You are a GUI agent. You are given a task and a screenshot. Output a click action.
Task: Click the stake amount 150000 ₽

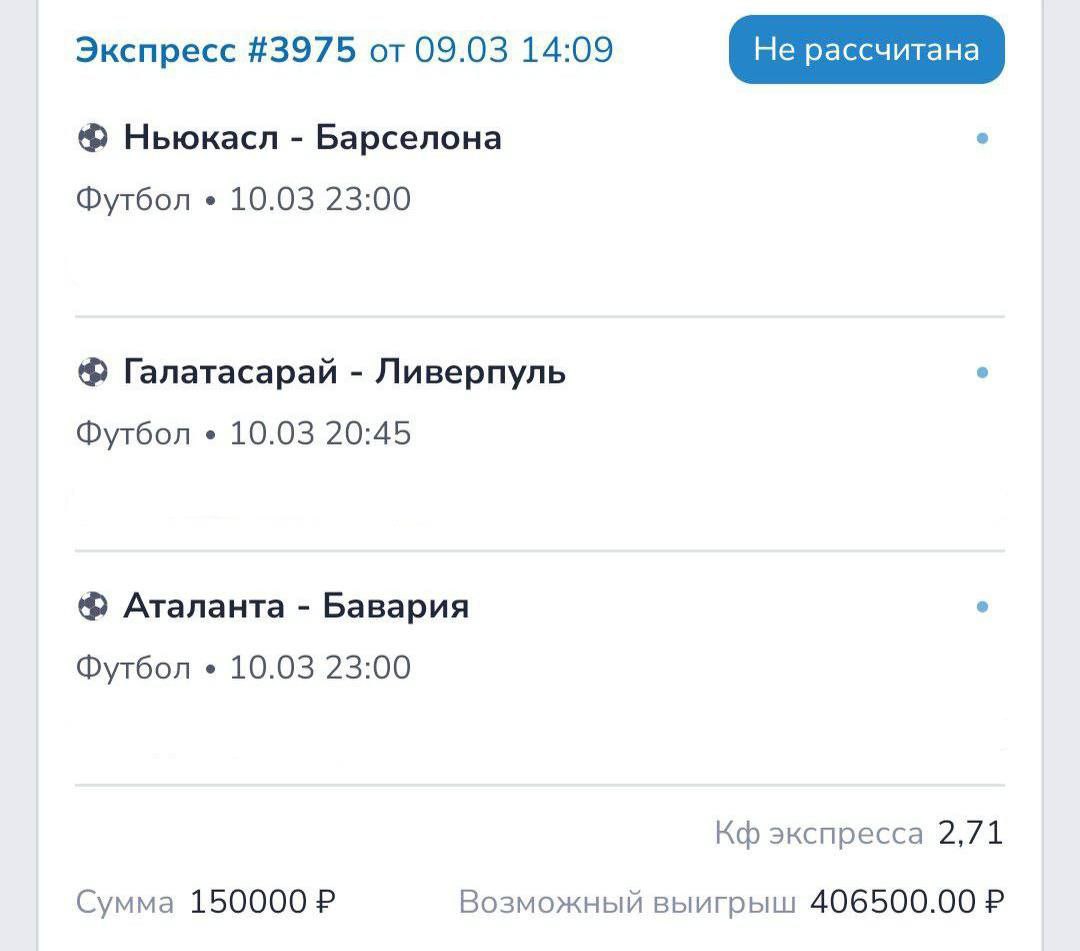pos(262,902)
